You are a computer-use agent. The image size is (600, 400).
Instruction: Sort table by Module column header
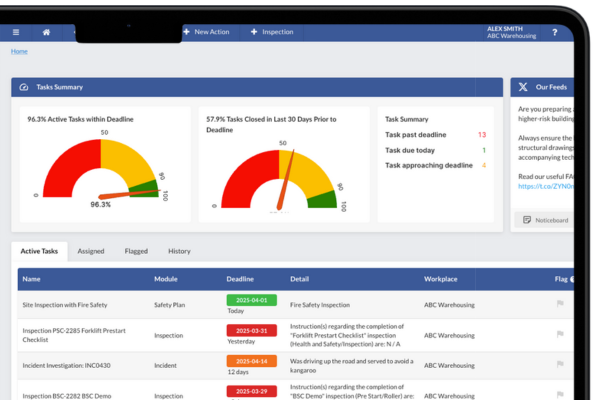tap(166, 279)
